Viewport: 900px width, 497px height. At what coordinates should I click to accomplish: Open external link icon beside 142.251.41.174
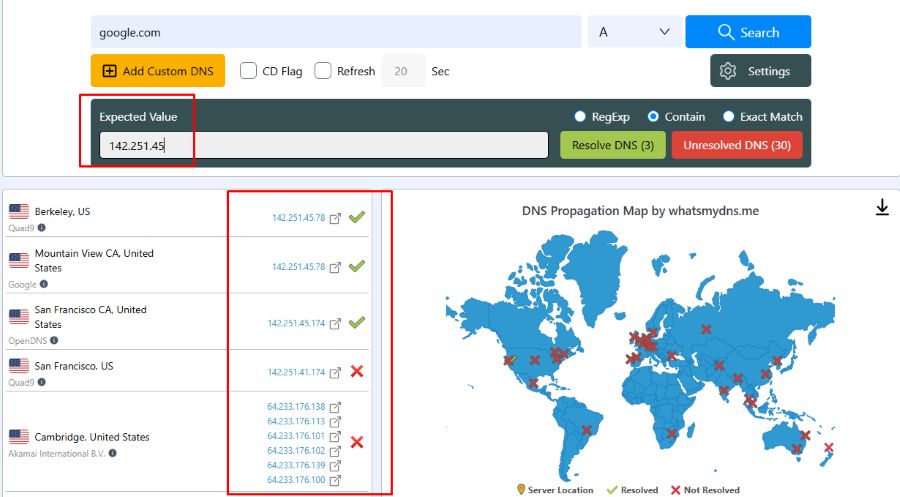335,372
